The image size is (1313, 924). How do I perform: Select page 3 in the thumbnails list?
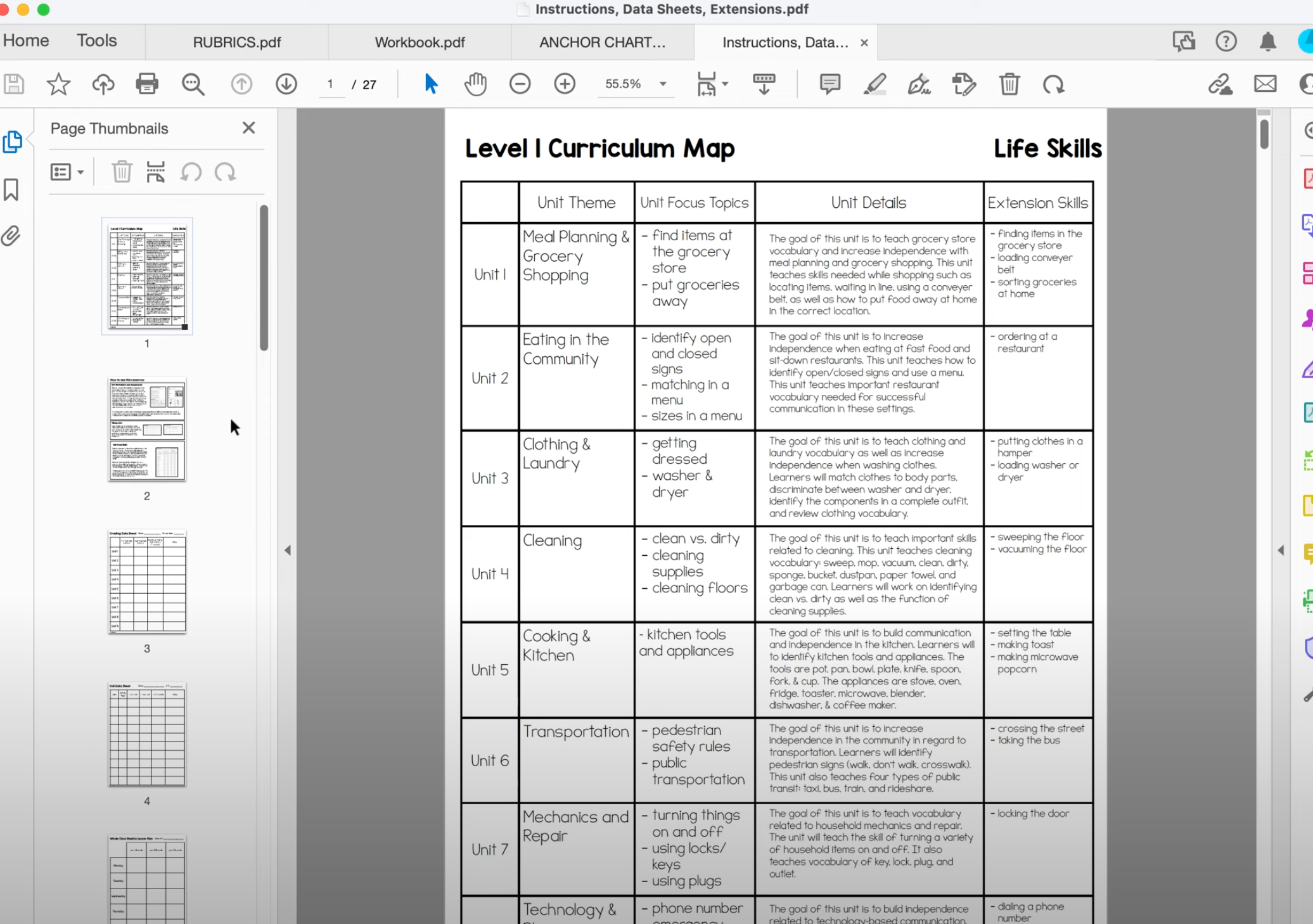(x=146, y=581)
